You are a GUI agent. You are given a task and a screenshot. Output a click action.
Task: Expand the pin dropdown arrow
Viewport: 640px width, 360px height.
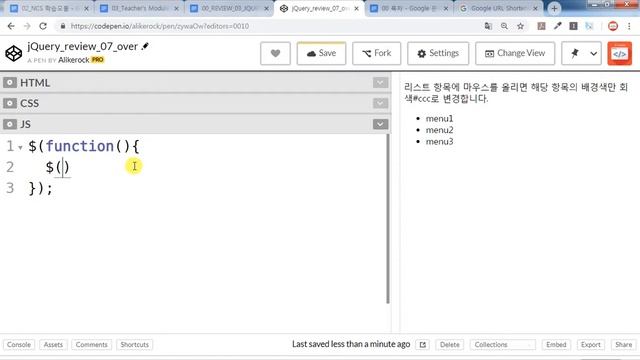(x=593, y=53)
